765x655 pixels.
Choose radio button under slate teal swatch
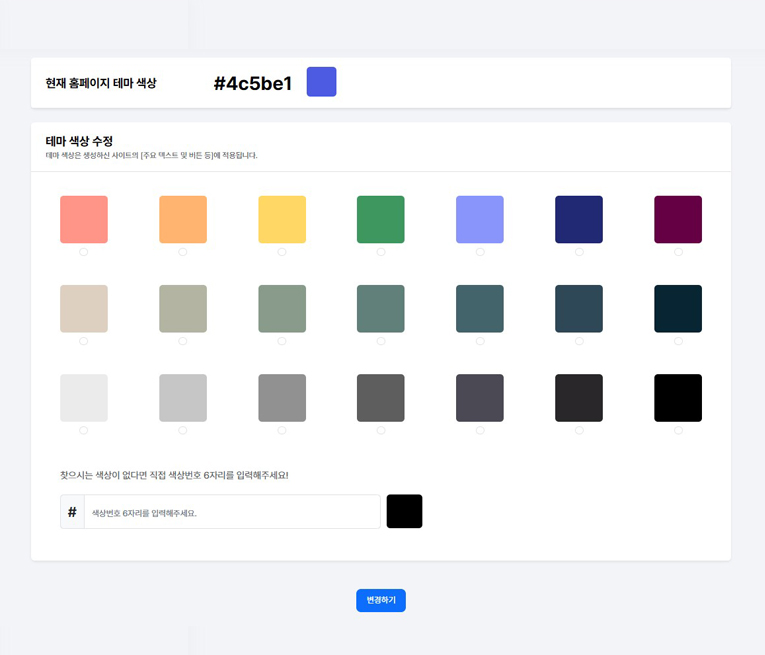pyautogui.click(x=480, y=341)
